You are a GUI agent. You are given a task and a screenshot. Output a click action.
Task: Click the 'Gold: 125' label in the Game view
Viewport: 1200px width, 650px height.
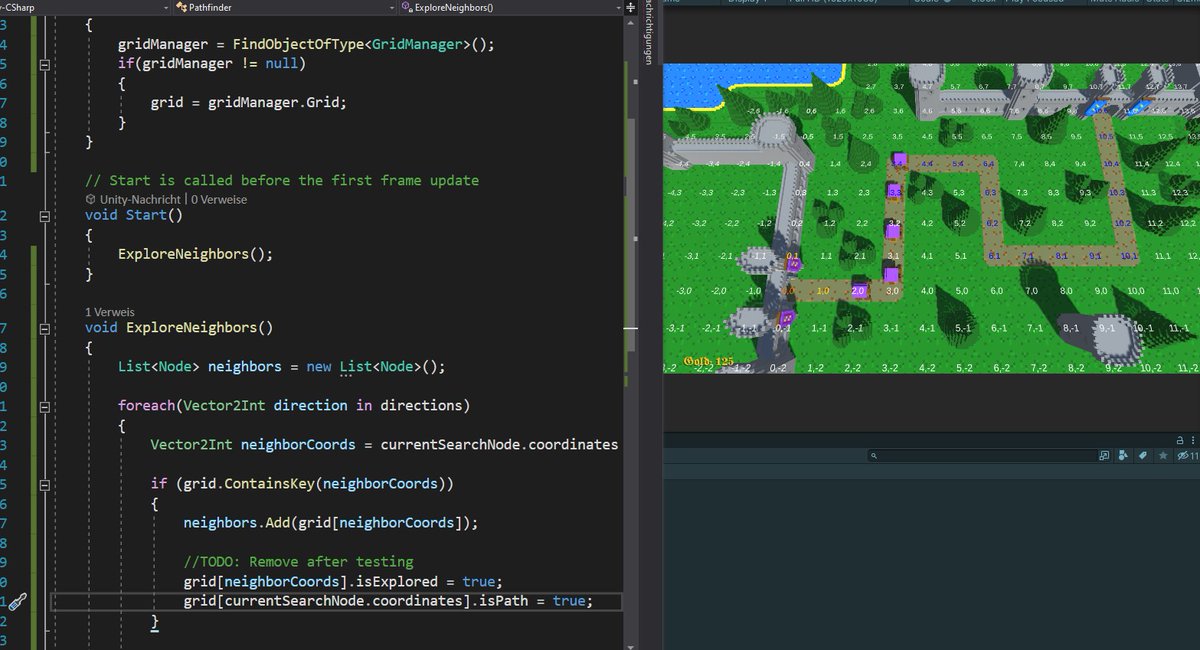[709, 360]
